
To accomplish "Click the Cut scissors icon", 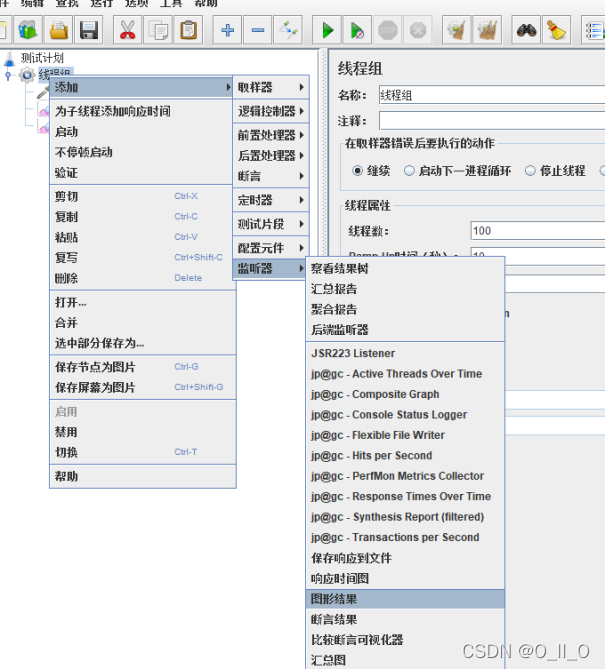I will (x=127, y=30).
